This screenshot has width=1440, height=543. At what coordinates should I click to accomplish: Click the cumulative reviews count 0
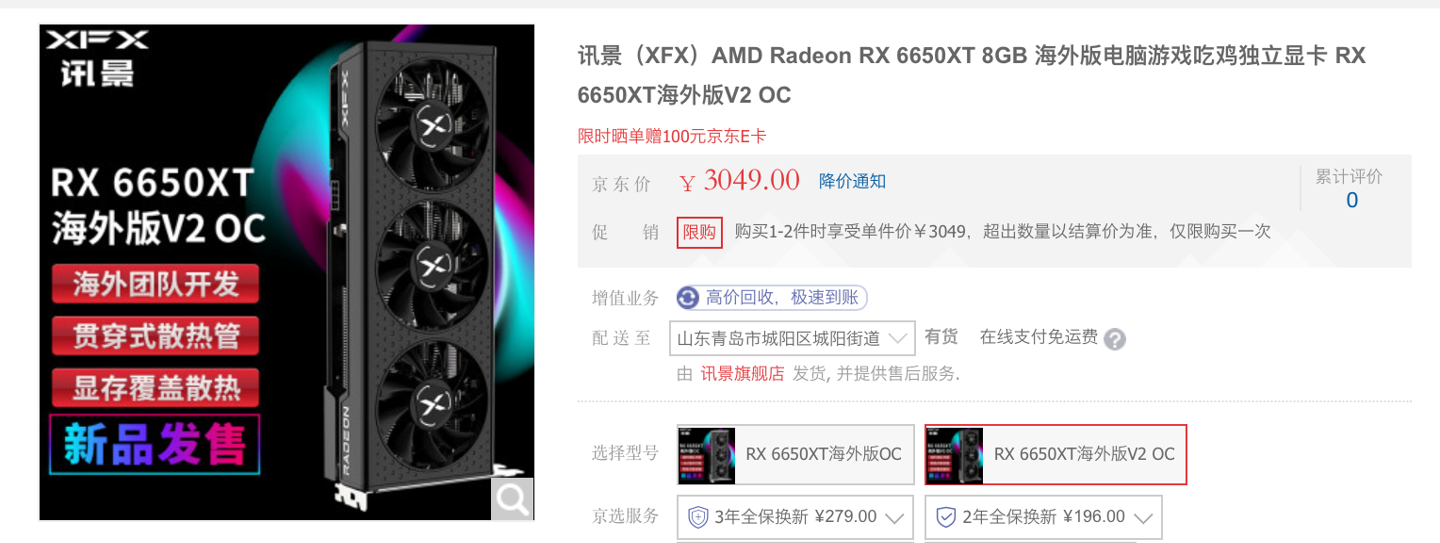tap(1351, 200)
